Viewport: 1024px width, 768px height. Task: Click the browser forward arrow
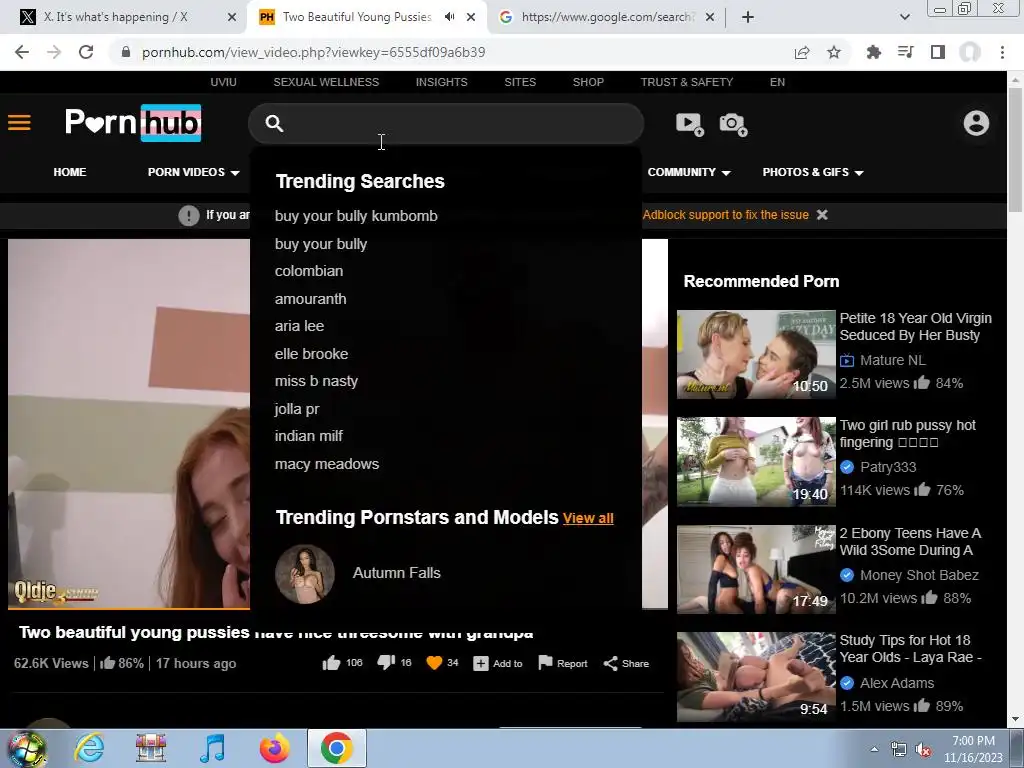pyautogui.click(x=54, y=52)
